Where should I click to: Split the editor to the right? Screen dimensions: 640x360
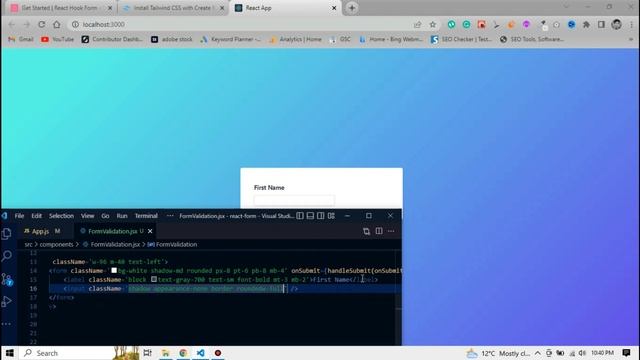(x=379, y=231)
